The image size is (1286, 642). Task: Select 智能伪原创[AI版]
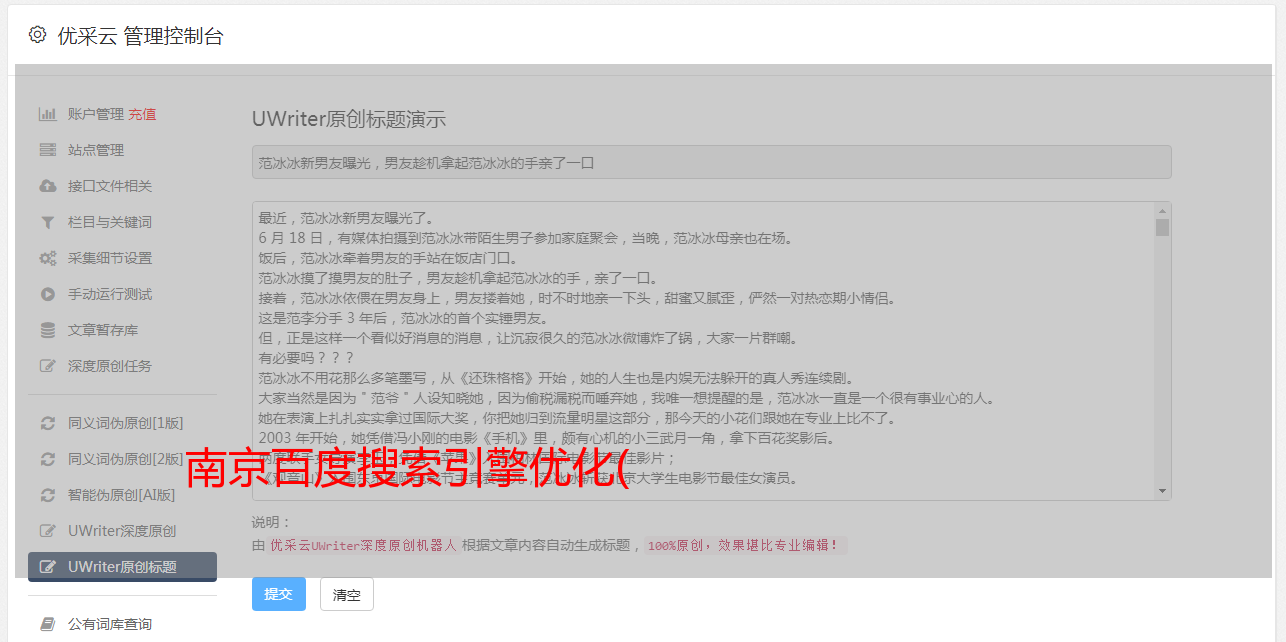pyautogui.click(x=122, y=495)
